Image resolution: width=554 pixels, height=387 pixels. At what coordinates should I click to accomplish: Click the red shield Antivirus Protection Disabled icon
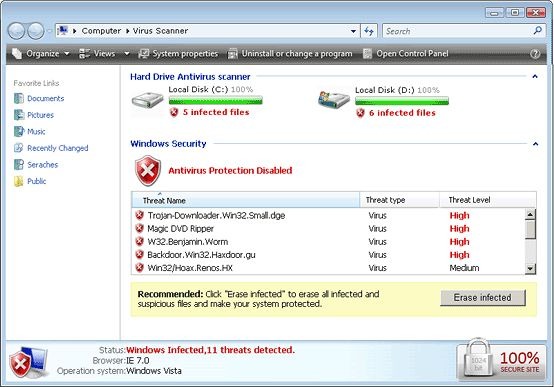(x=148, y=171)
